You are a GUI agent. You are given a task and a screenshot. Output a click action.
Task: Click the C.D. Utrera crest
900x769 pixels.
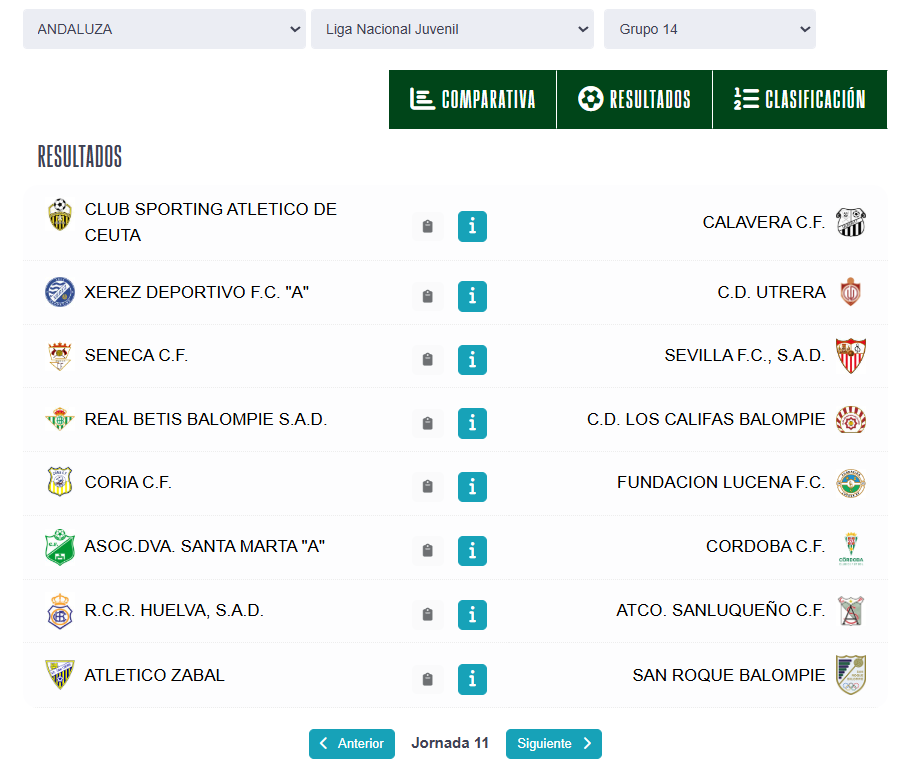pyautogui.click(x=851, y=292)
